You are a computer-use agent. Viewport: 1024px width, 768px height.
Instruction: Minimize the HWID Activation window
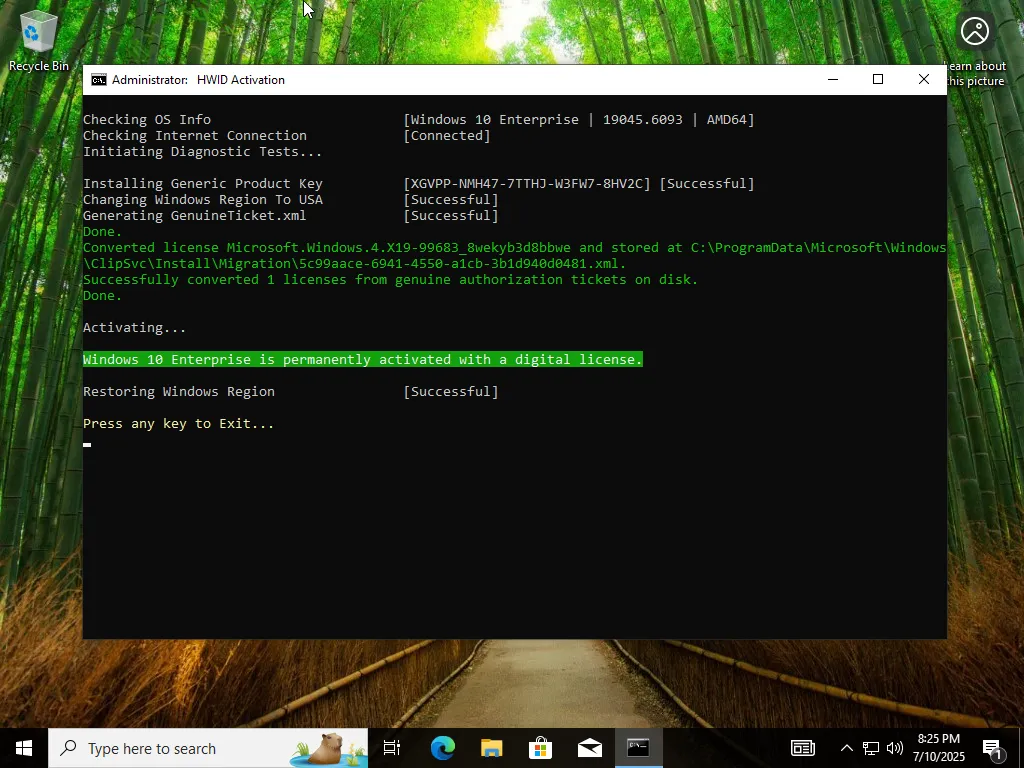pos(833,80)
